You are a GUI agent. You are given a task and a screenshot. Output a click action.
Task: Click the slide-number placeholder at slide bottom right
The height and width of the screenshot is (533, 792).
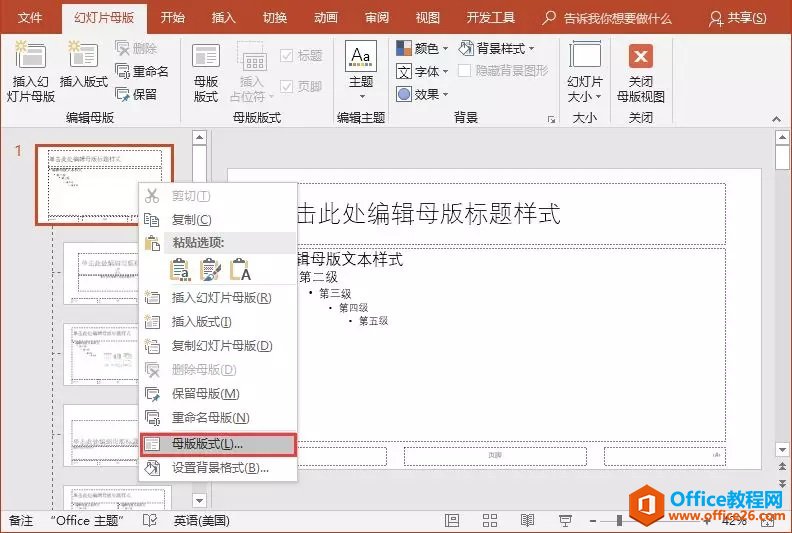coord(665,456)
